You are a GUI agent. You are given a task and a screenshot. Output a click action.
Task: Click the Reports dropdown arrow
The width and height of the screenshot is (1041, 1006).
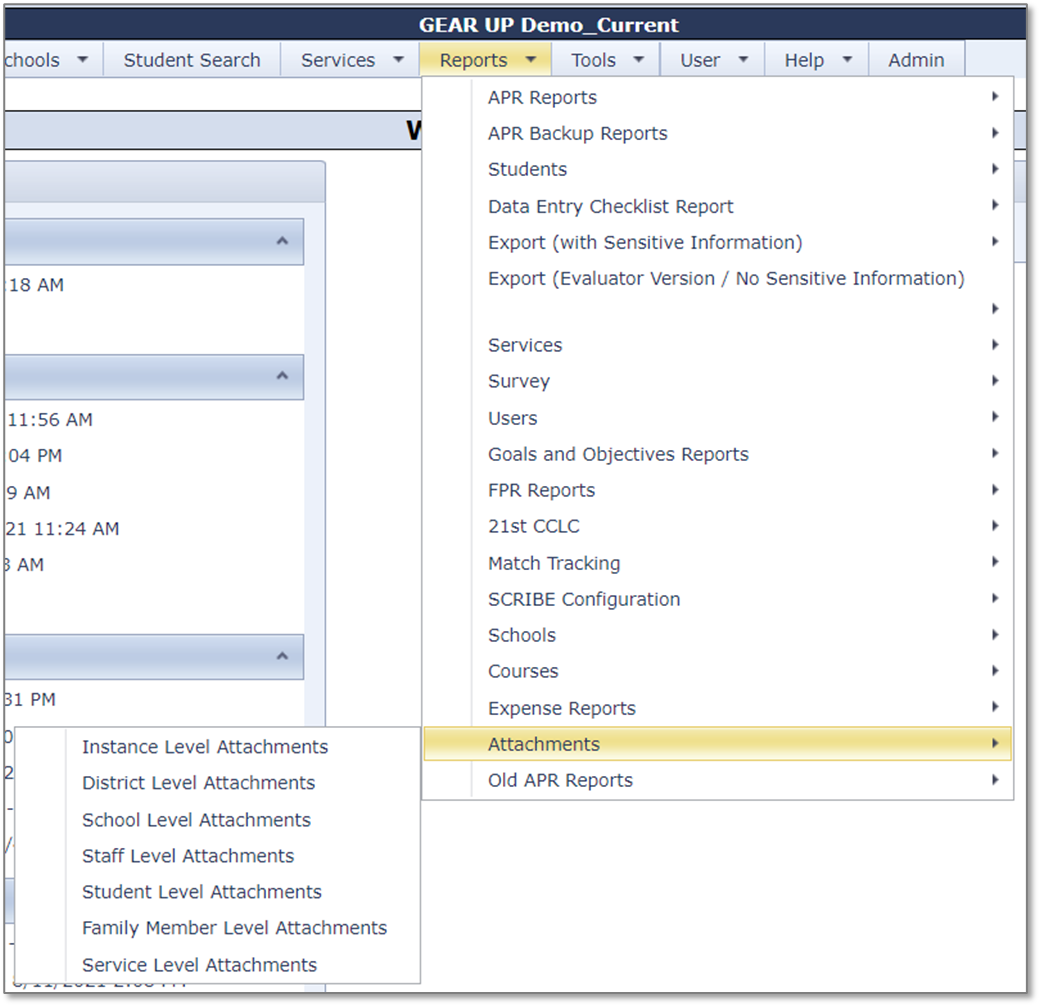(530, 60)
